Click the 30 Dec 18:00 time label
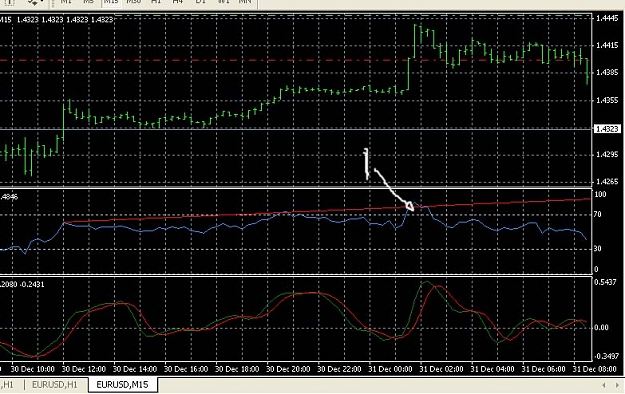Image resolution: width=625 pixels, height=394 pixels. (237, 369)
